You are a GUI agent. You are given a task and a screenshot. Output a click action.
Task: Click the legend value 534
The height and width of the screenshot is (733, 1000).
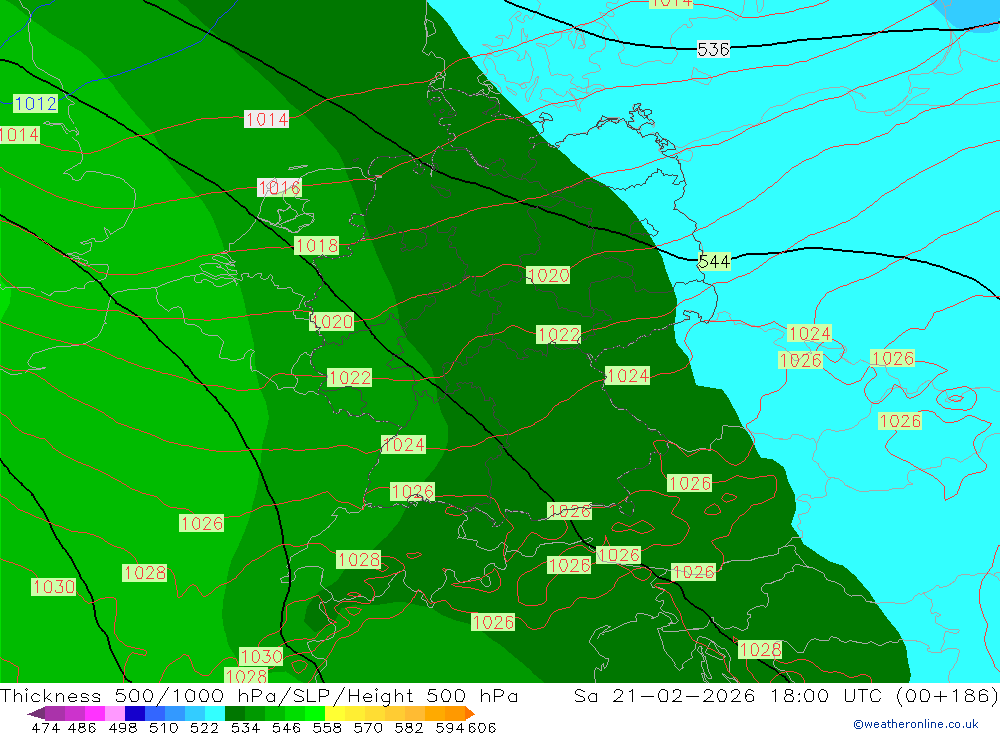pos(246,727)
